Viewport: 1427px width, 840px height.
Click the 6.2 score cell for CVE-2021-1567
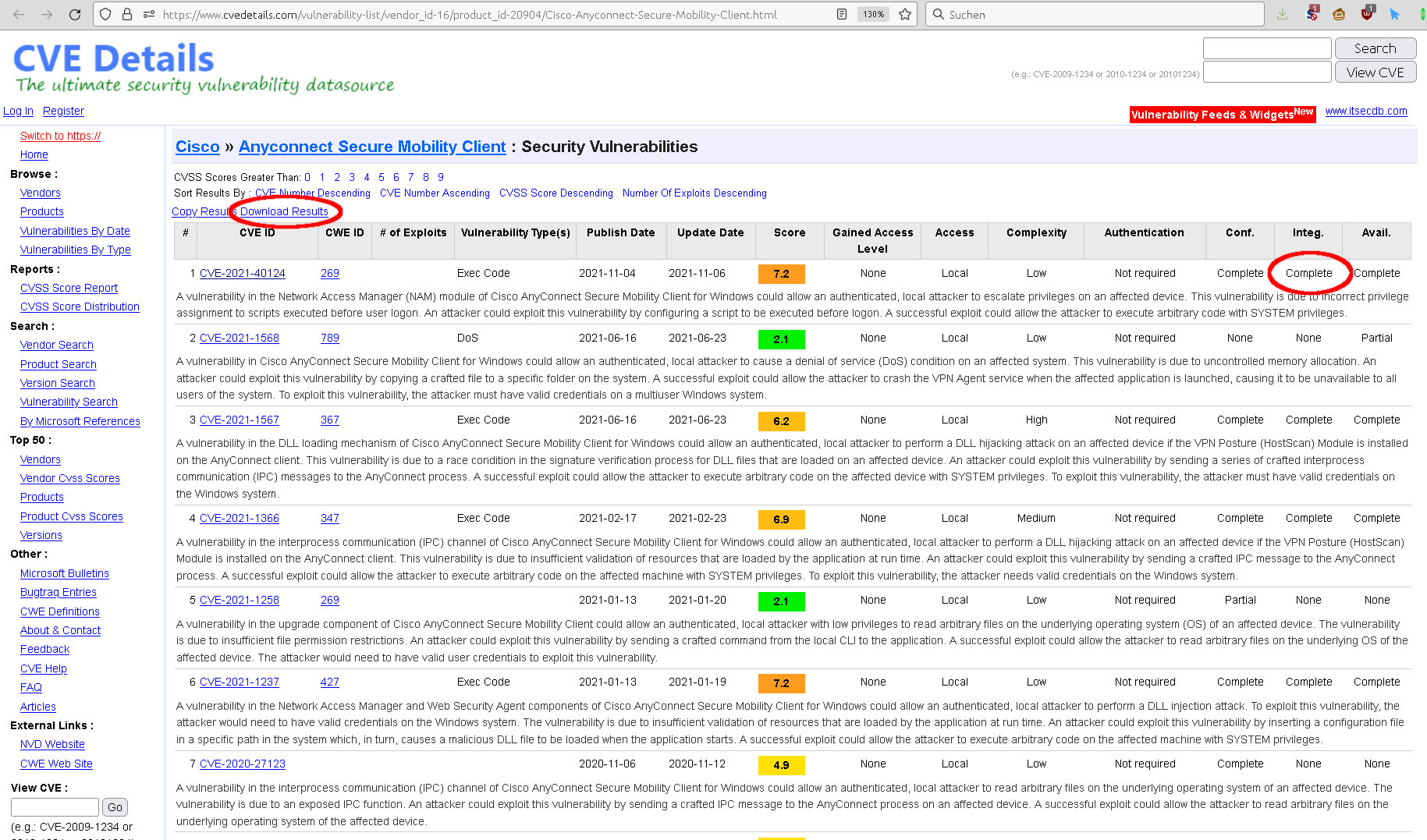[781, 421]
